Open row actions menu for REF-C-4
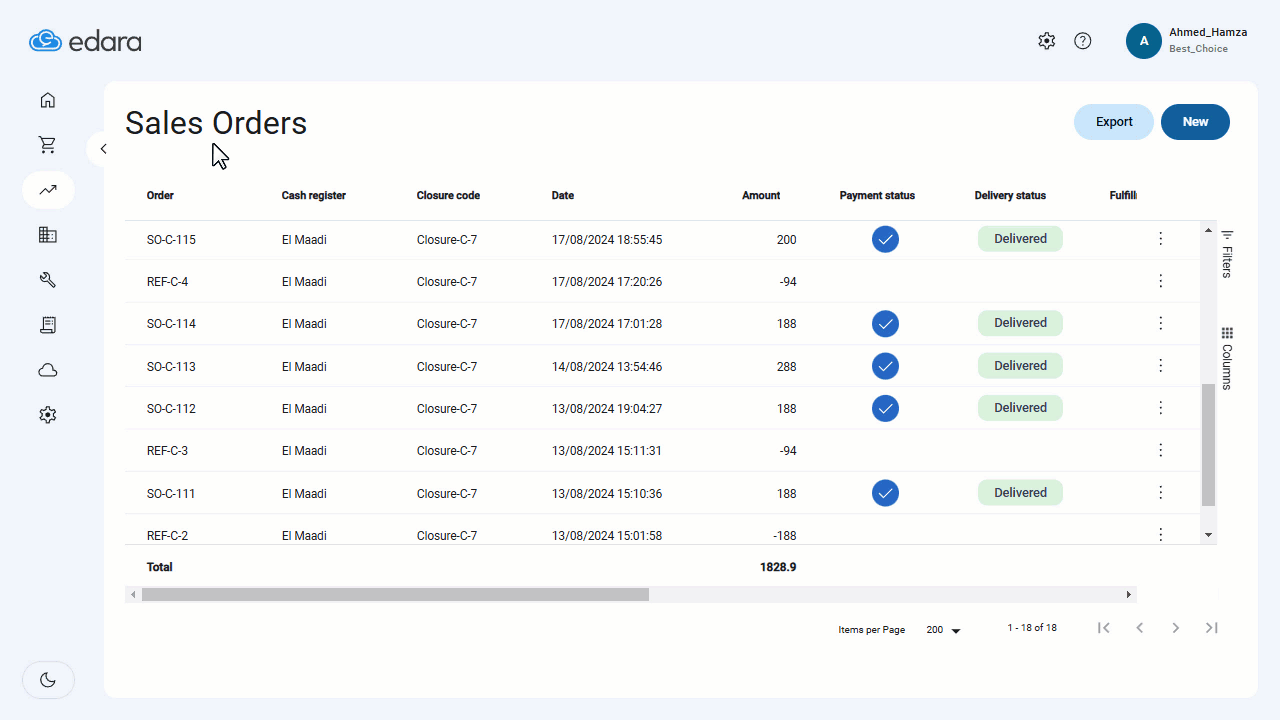The height and width of the screenshot is (720, 1280). click(1161, 281)
